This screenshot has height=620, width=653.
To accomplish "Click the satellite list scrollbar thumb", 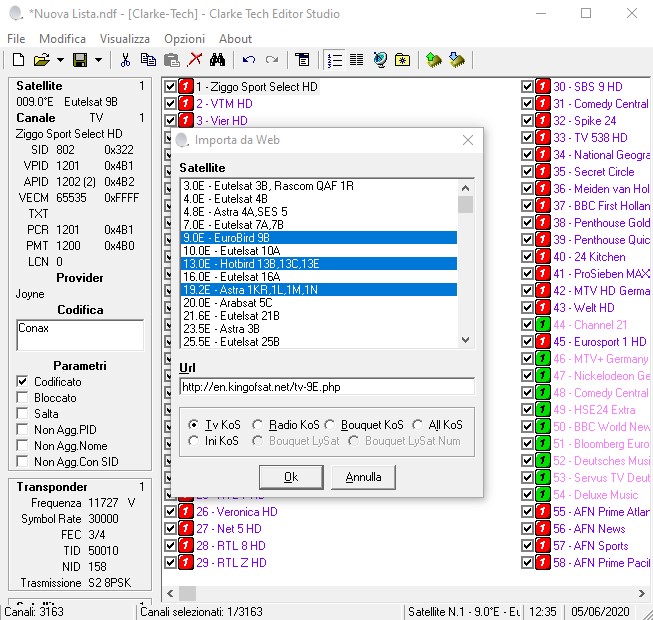I will point(466,204).
